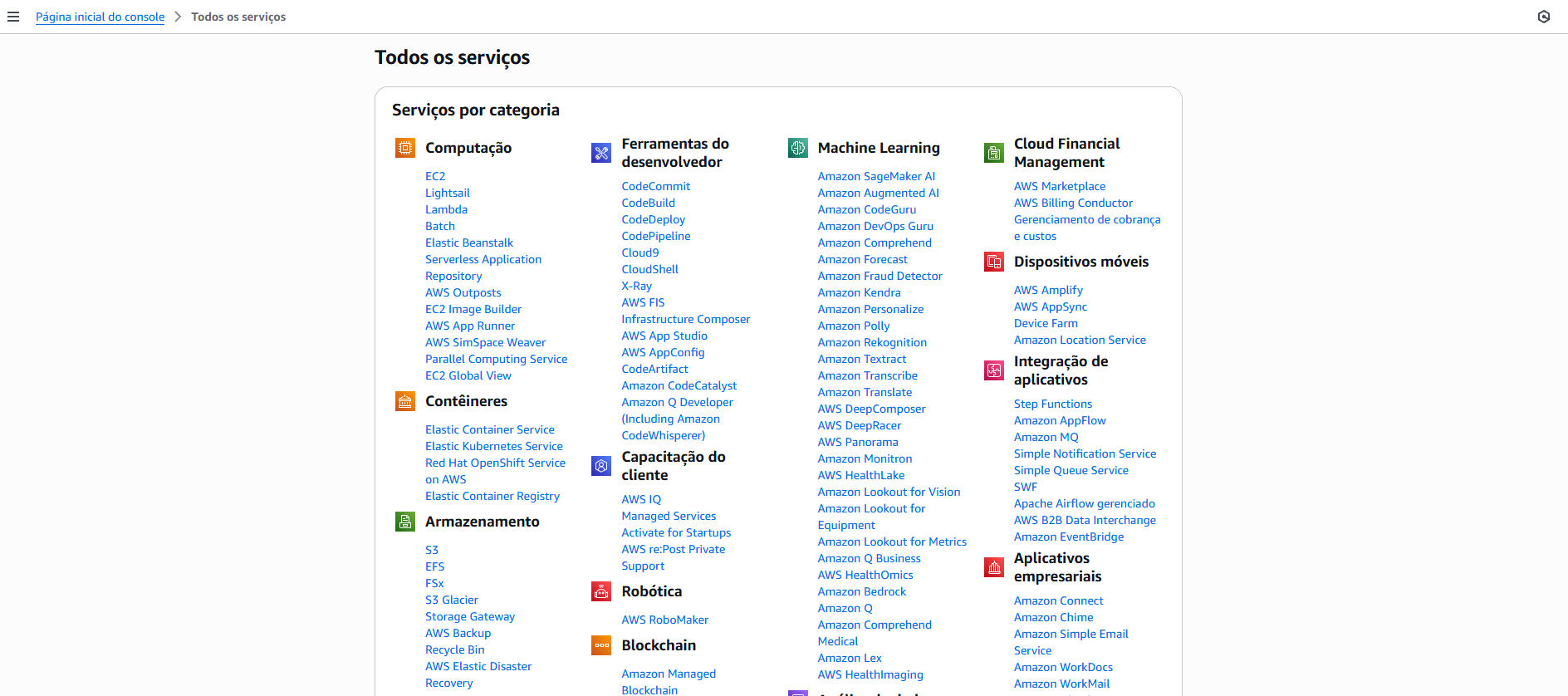Screen dimensions: 1568x696
Task: Click the Aplicativos empresariais icon
Action: (x=994, y=567)
